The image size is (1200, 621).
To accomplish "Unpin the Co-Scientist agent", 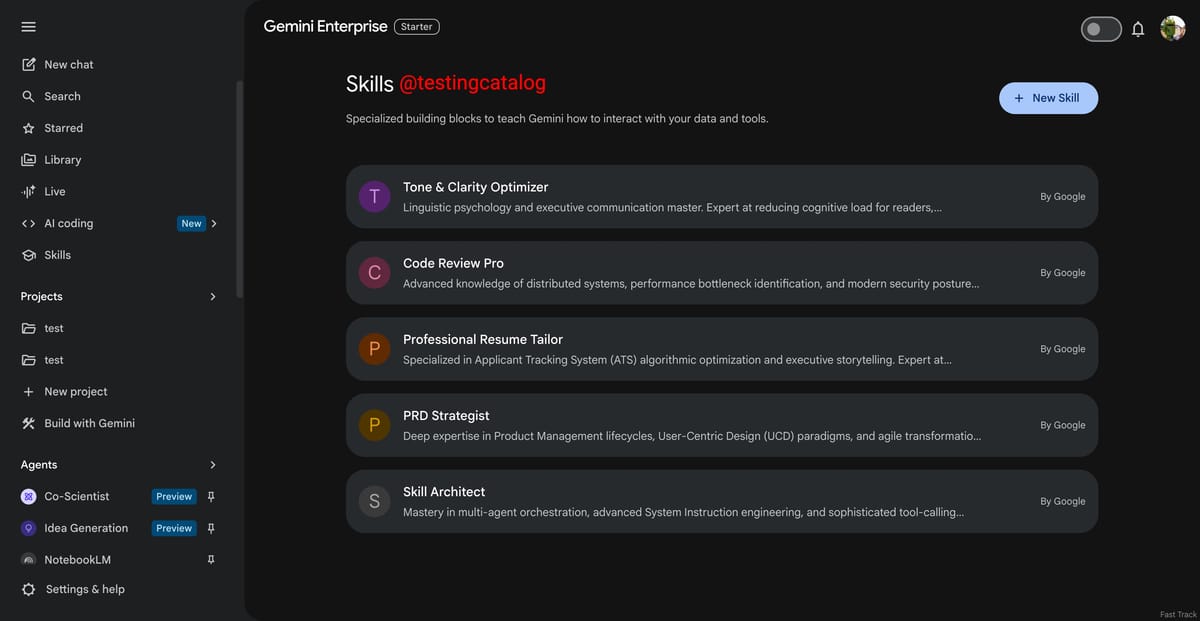I will click(210, 495).
